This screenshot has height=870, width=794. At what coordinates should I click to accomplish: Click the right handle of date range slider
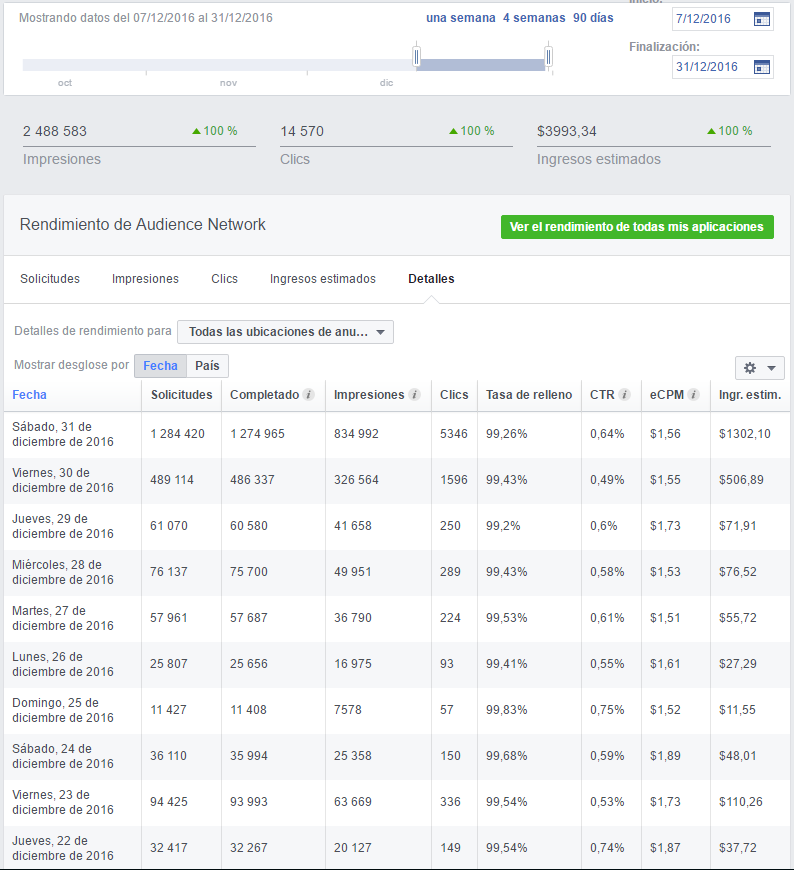pos(548,56)
